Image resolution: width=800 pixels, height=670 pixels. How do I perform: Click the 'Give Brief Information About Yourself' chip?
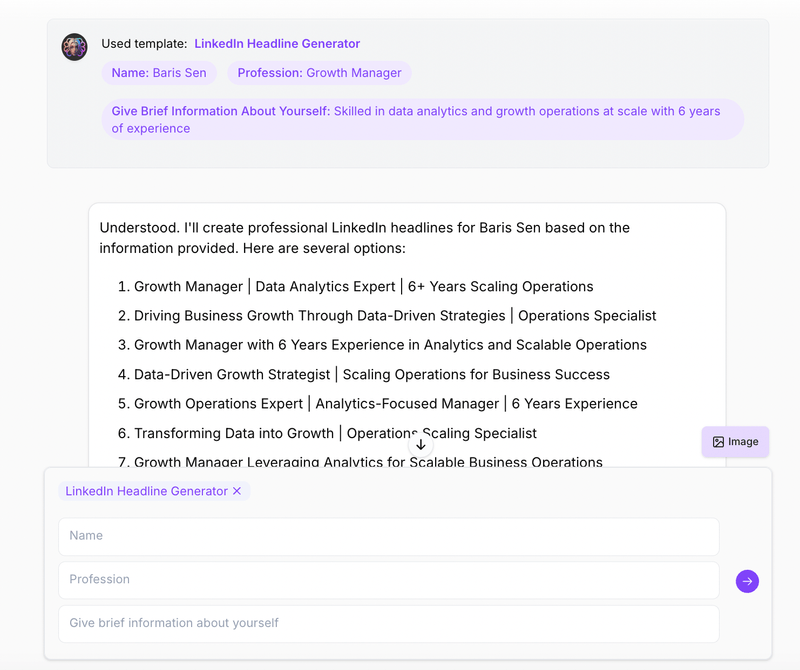(x=422, y=119)
